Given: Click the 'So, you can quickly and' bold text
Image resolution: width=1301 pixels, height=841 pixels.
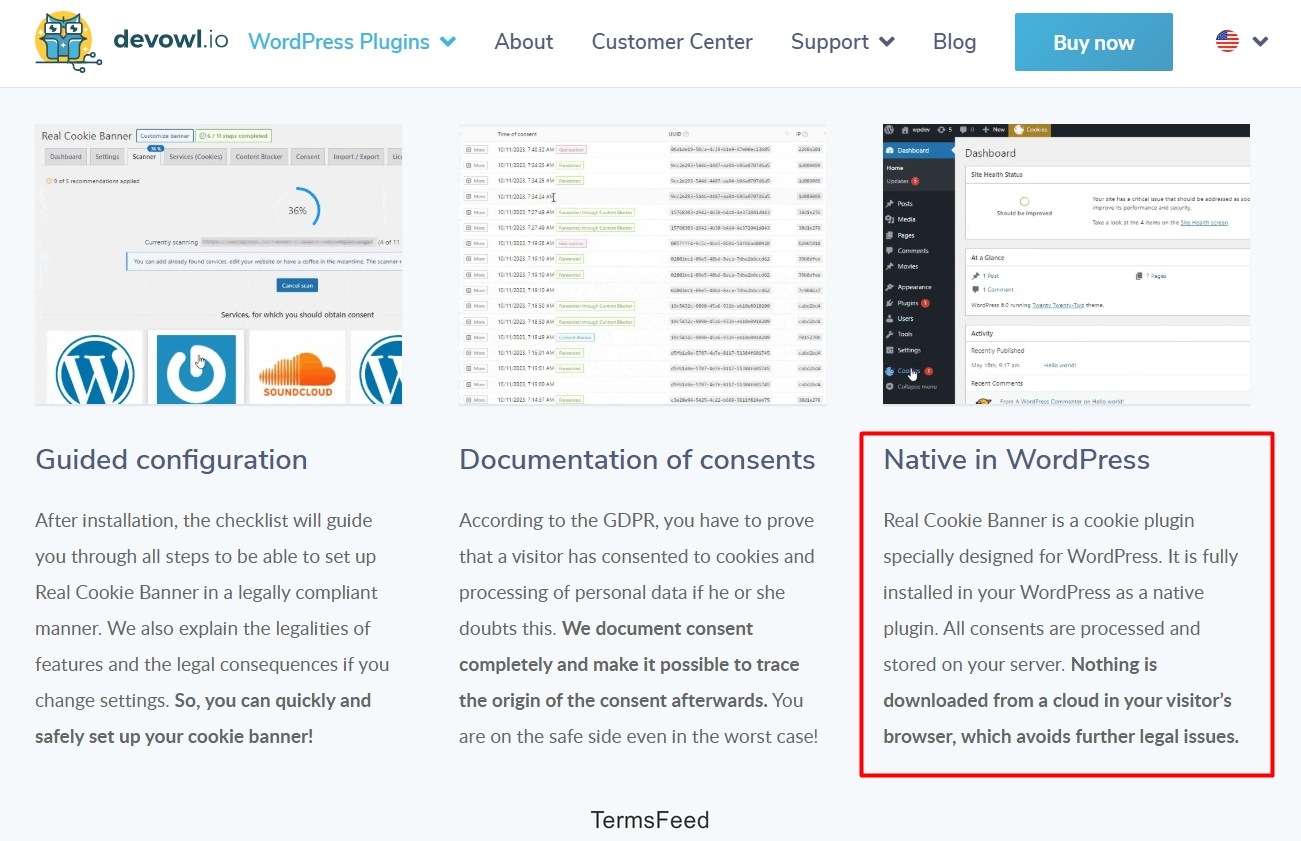Looking at the screenshot, I should (203, 718).
